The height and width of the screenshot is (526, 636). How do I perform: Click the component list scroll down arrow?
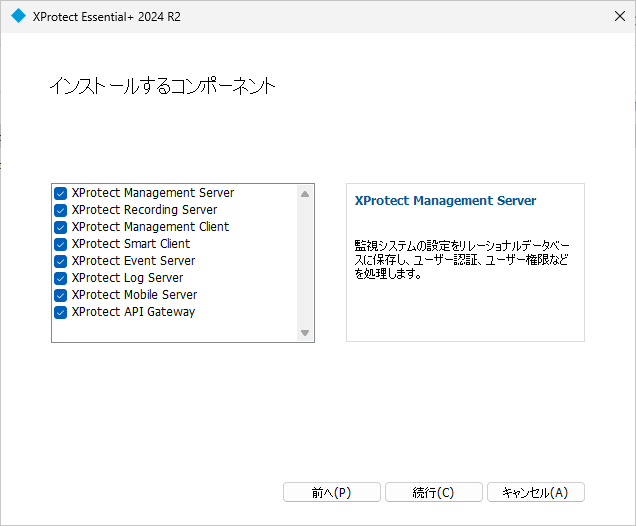coord(305,333)
